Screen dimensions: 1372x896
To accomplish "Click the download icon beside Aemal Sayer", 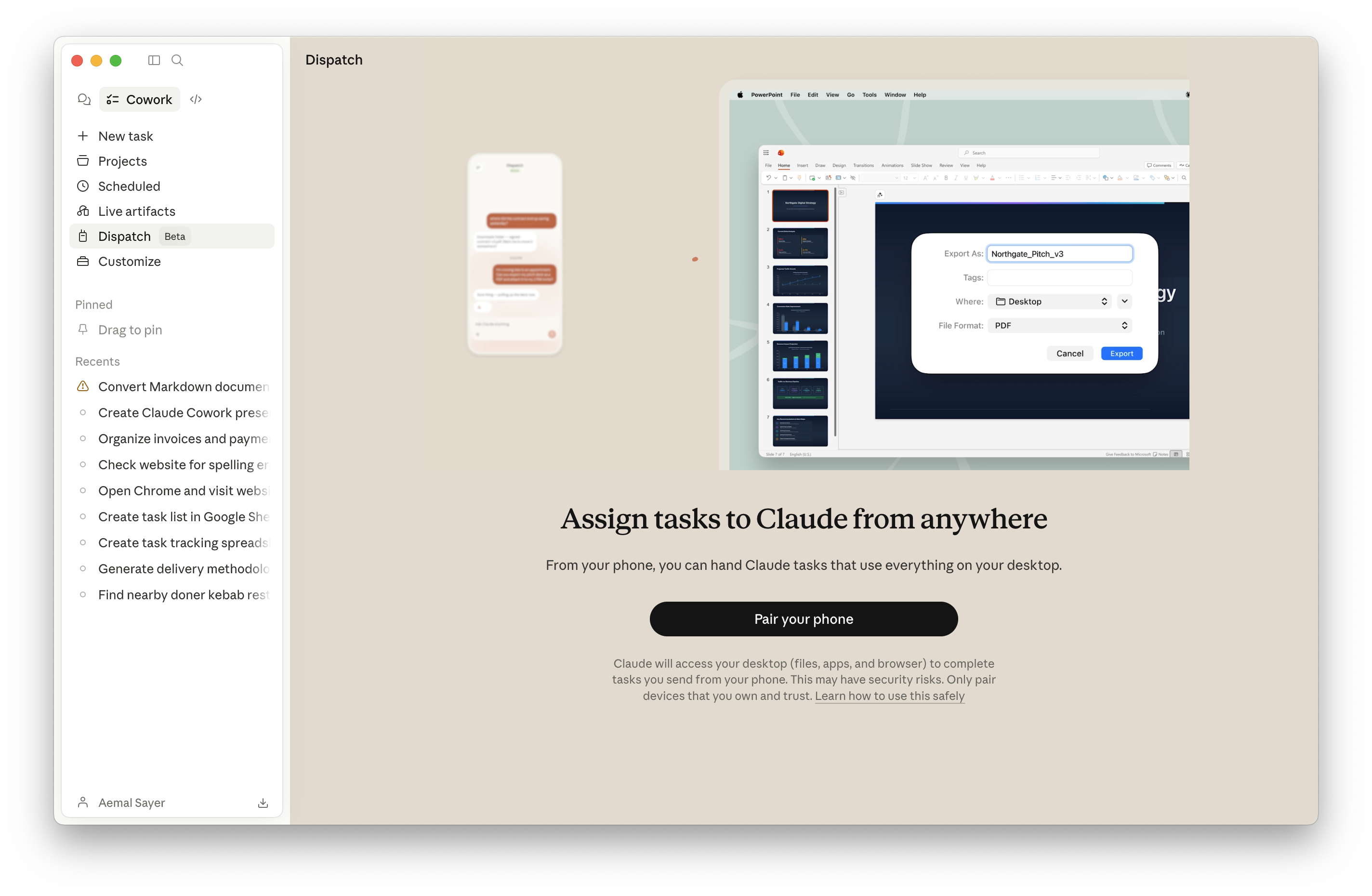I will coord(263,803).
